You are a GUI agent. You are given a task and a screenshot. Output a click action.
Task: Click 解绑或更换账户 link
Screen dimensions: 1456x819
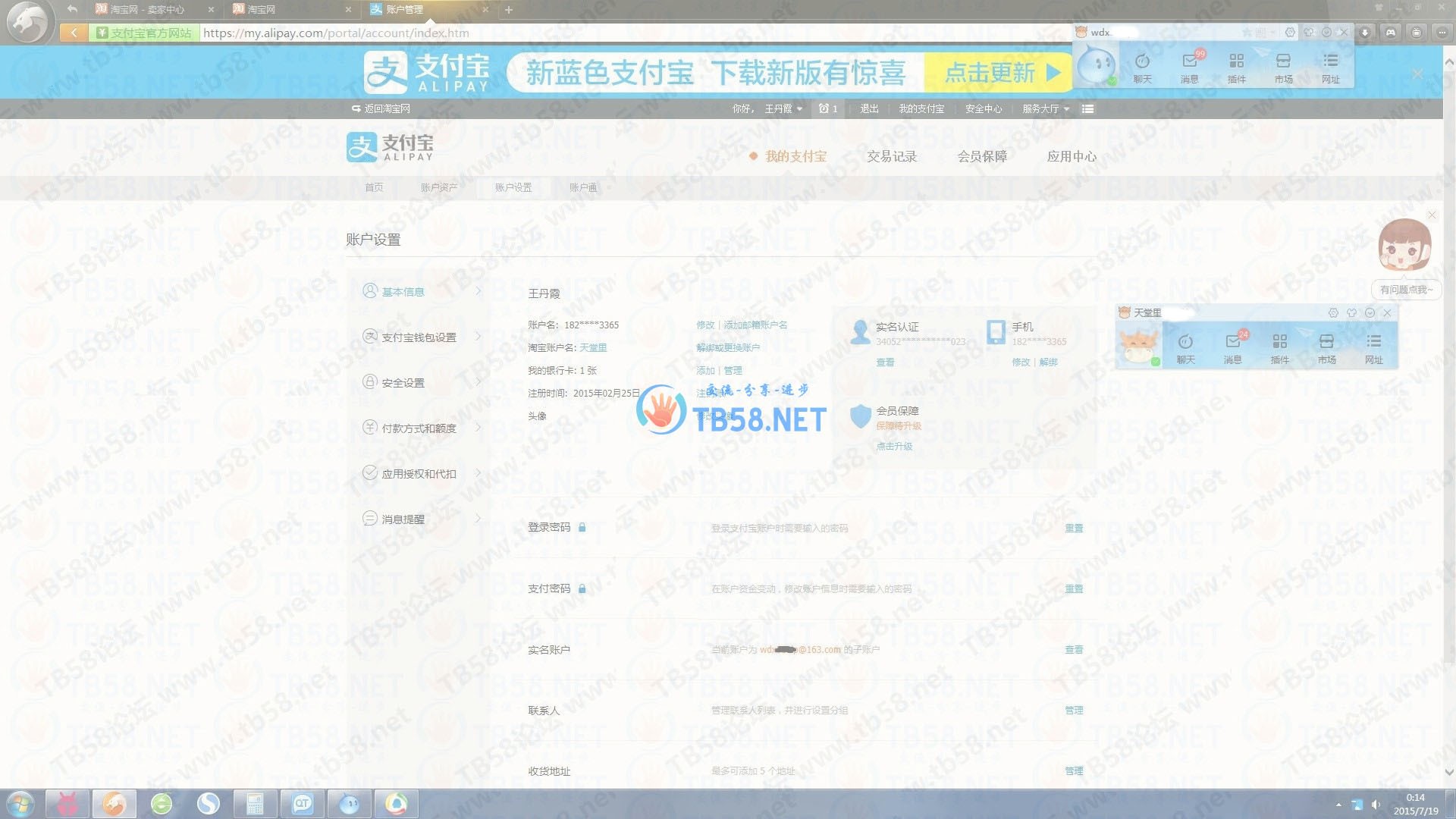pos(728,347)
